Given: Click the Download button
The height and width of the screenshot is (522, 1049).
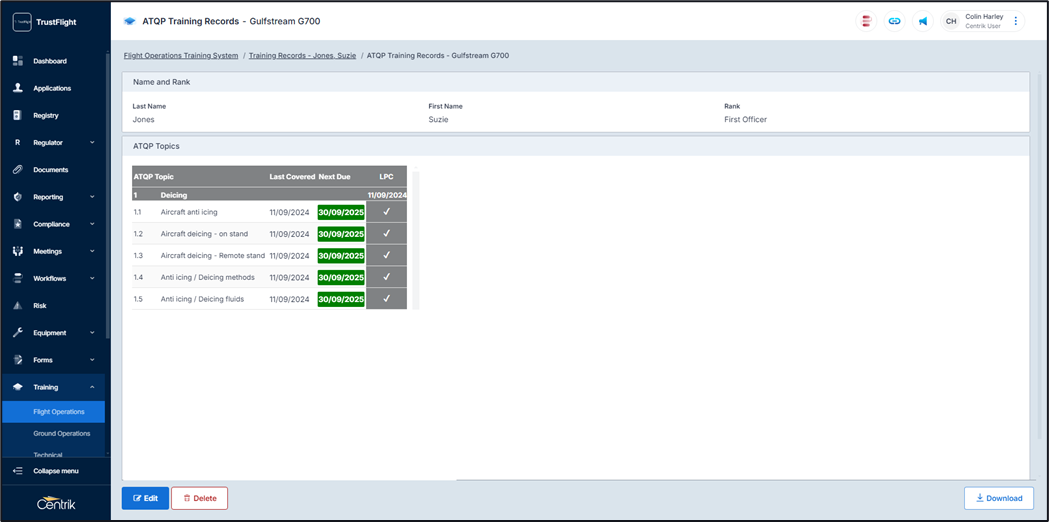Looking at the screenshot, I should (998, 498).
